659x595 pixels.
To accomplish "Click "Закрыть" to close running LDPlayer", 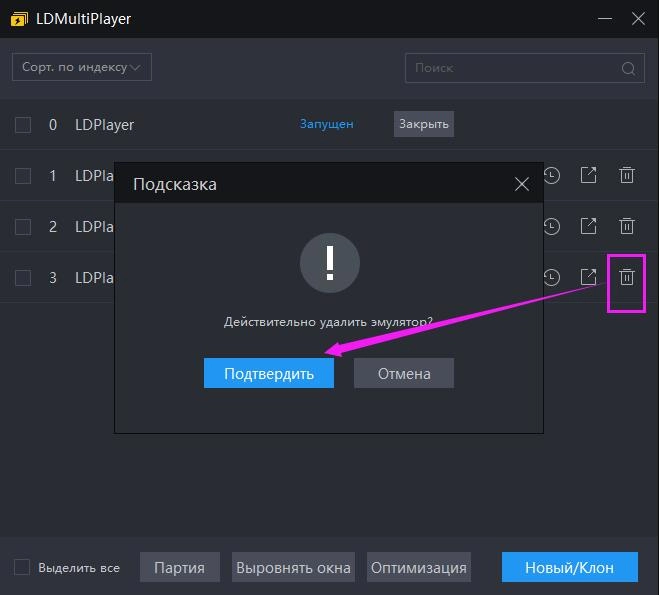I will (x=424, y=125).
